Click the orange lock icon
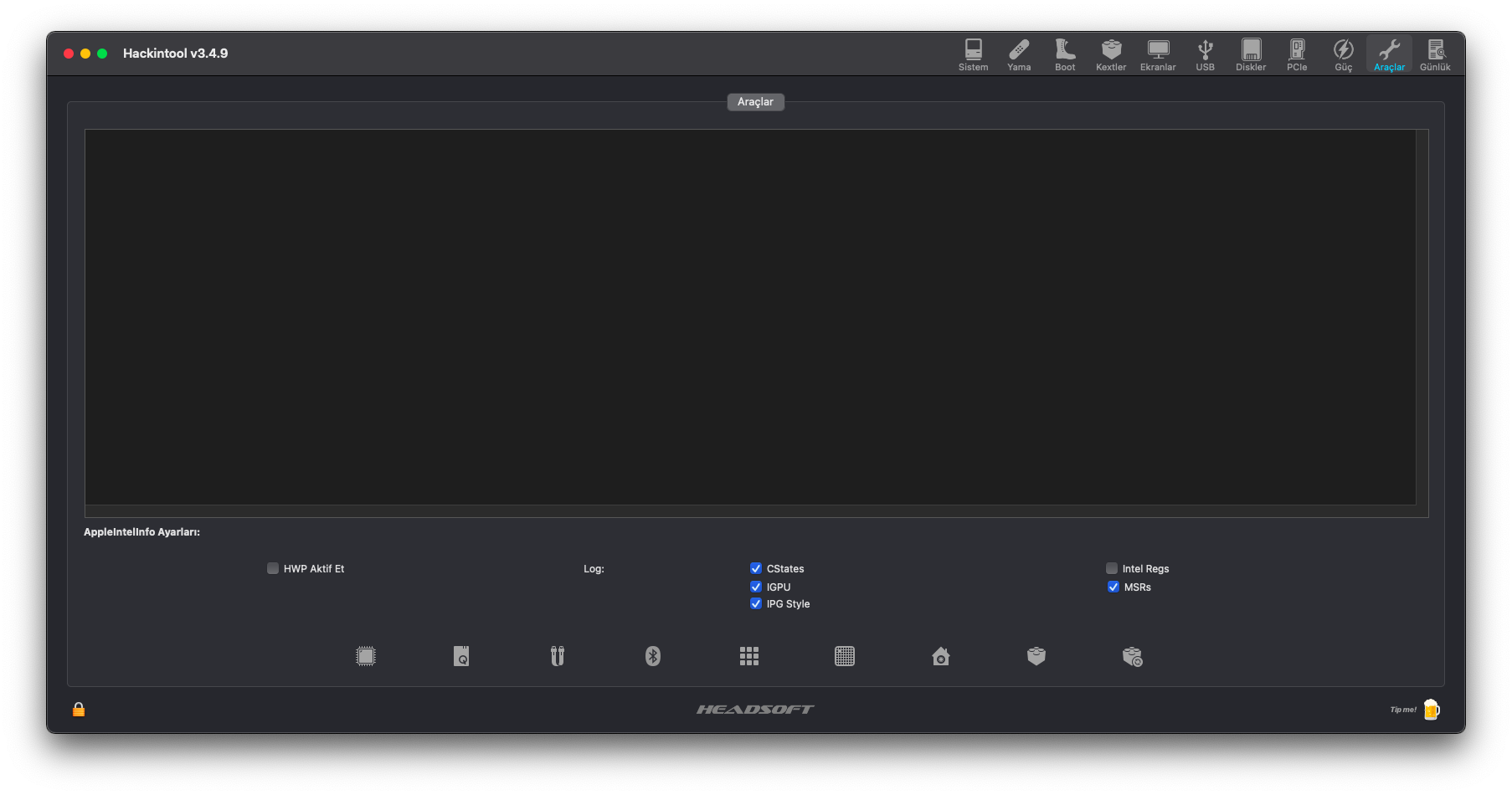The image size is (1512, 795). click(79, 710)
